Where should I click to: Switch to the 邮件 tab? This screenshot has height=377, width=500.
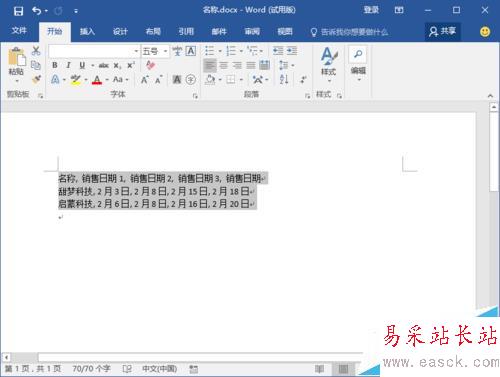click(x=219, y=32)
